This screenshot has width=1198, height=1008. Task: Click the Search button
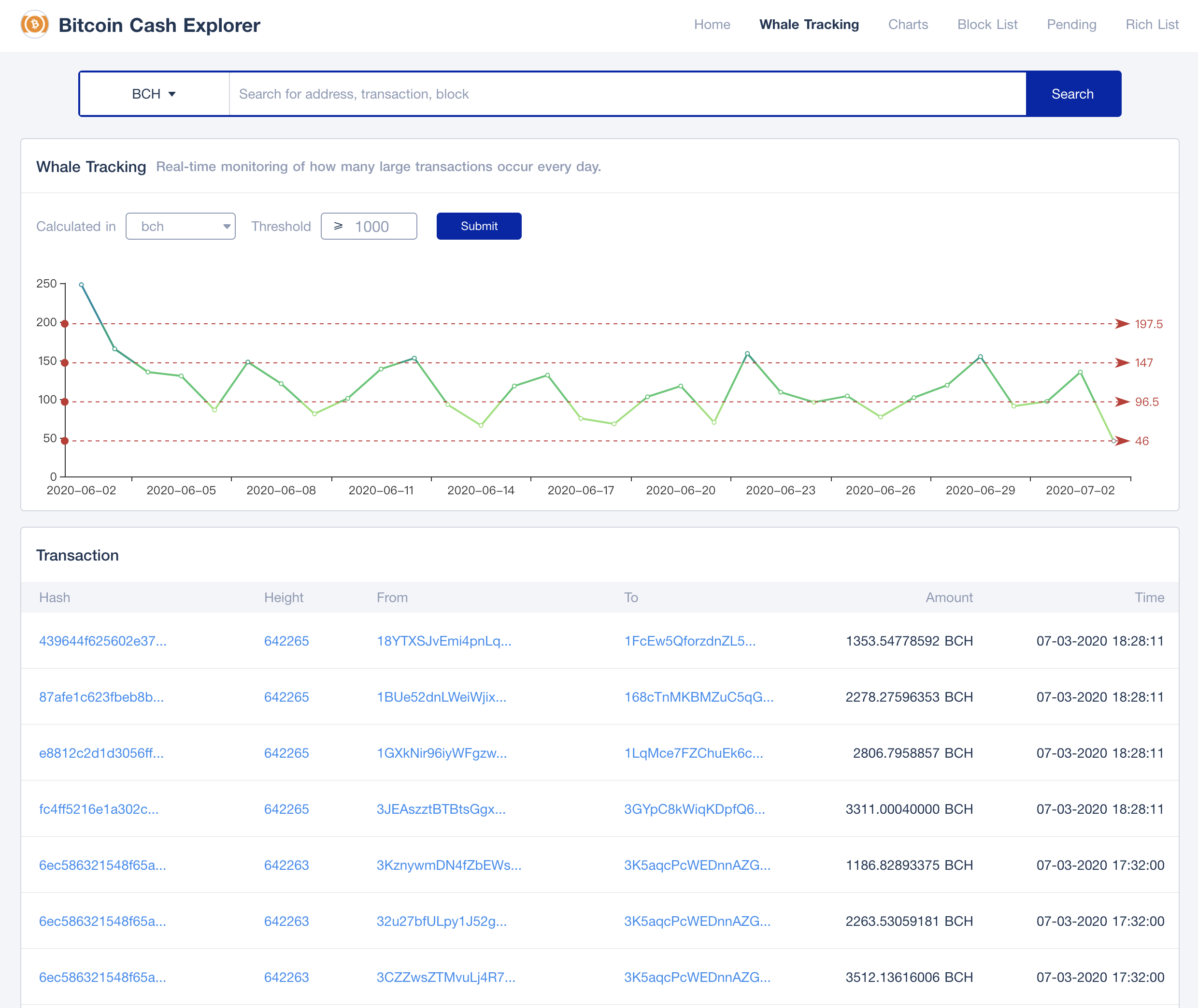pos(1073,94)
